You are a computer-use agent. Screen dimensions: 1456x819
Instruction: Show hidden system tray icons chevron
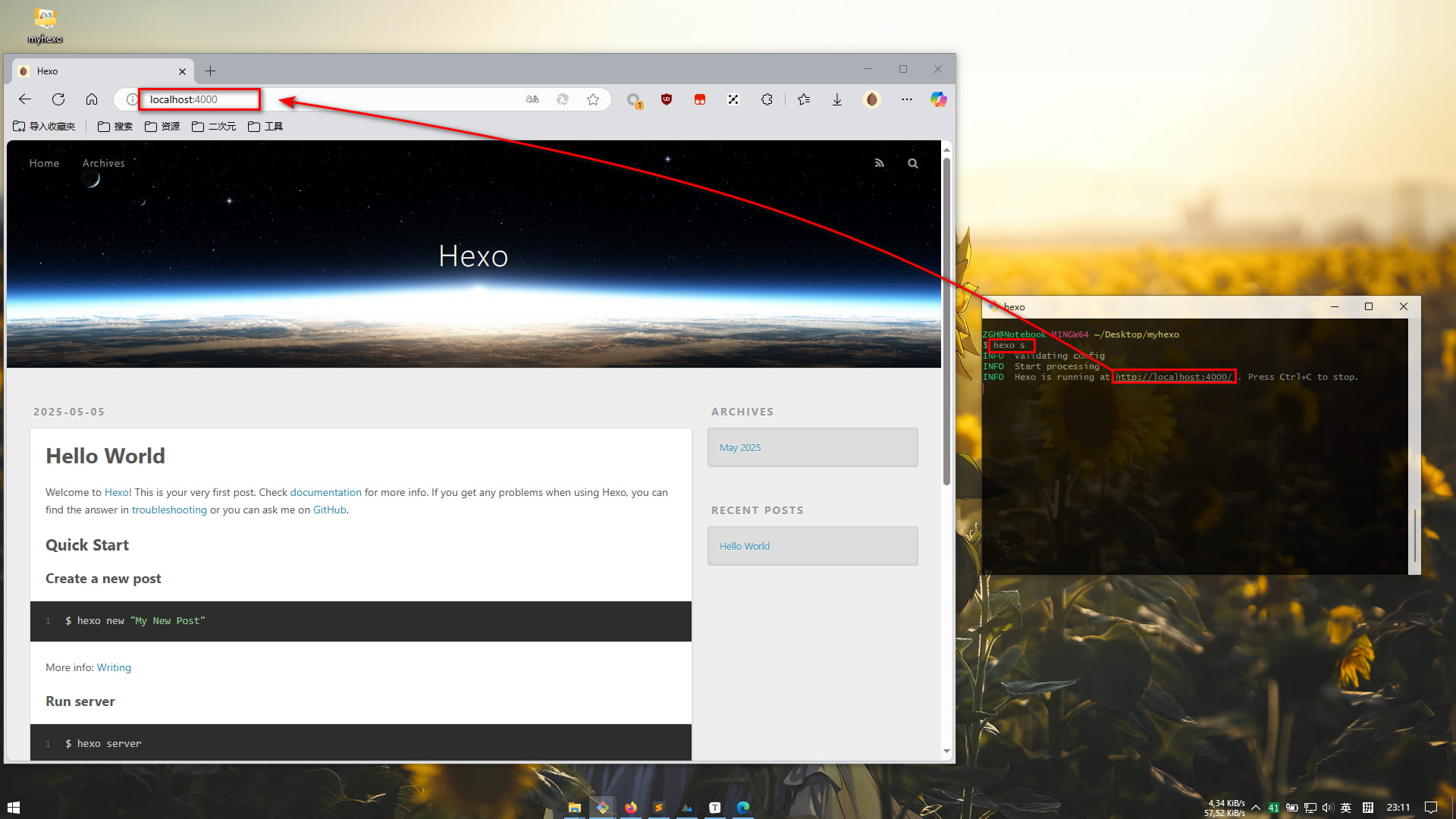1256,808
